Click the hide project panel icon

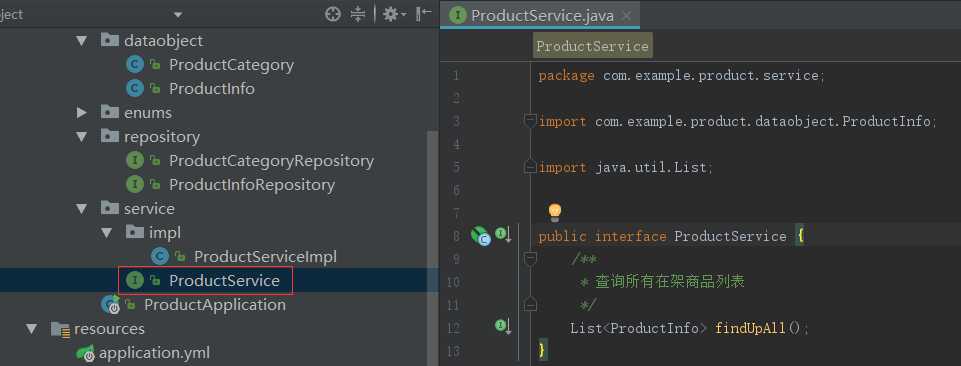[x=424, y=14]
